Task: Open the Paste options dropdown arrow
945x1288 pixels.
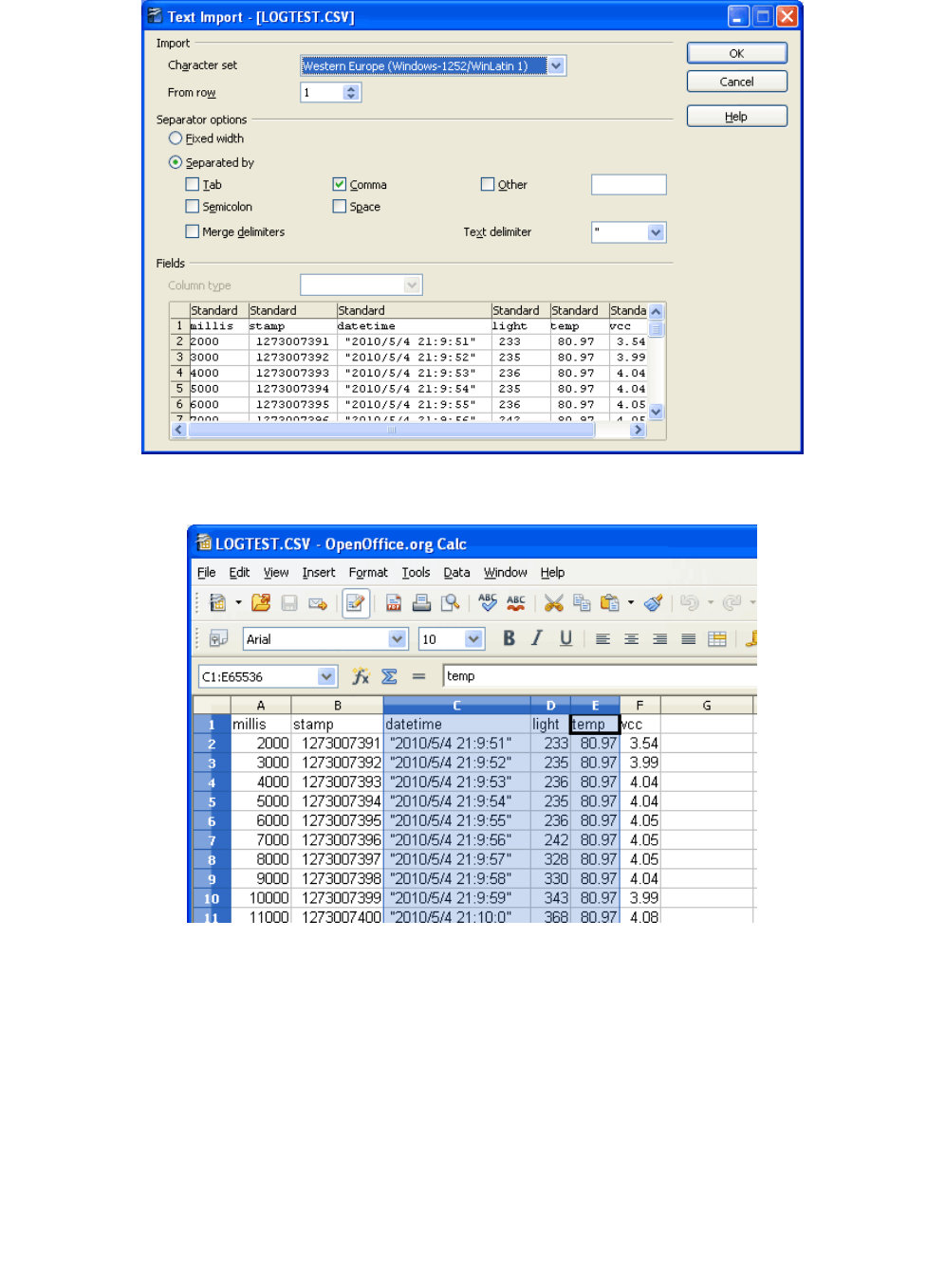Action: pos(631,602)
